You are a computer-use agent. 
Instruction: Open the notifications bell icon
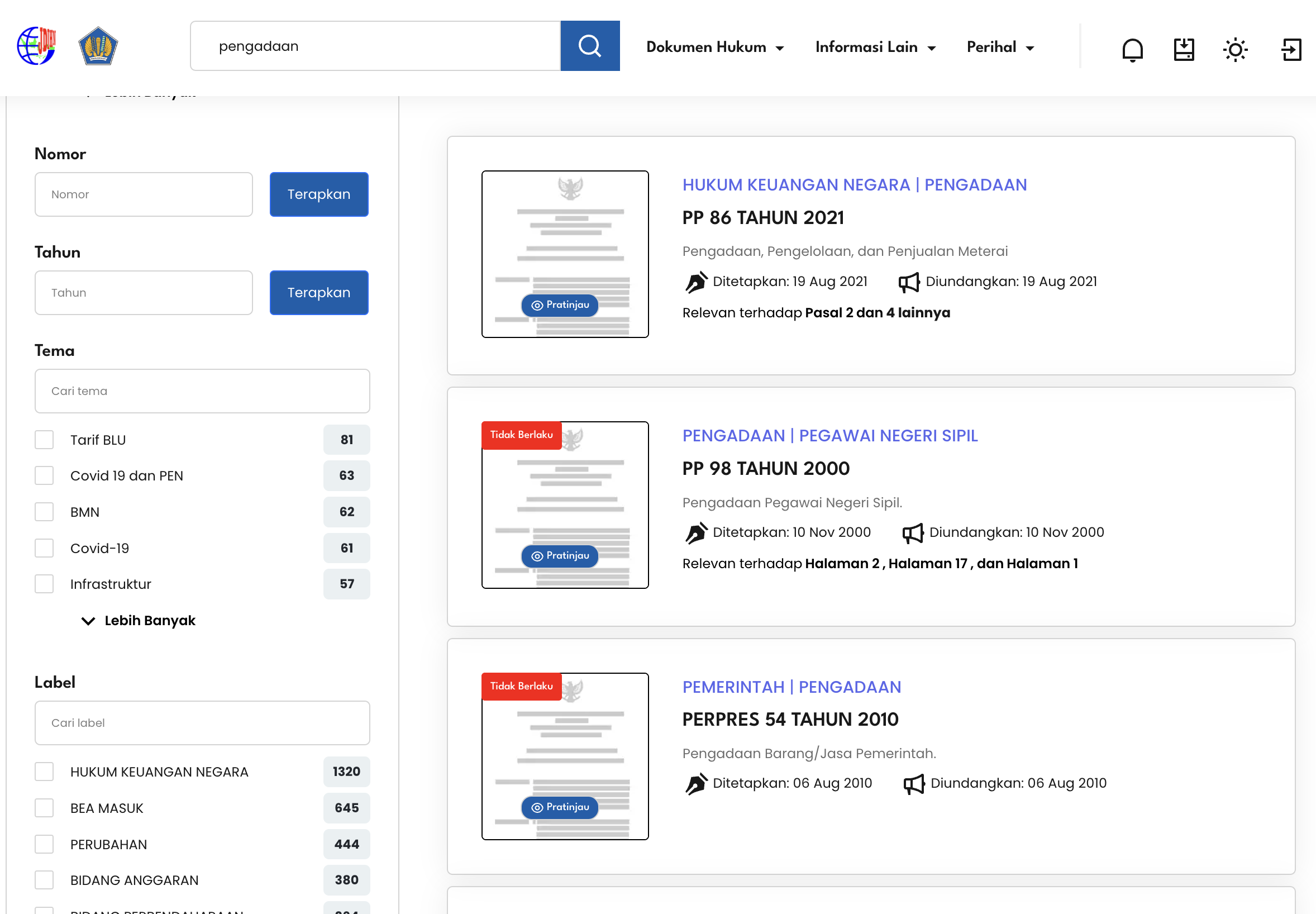point(1132,49)
